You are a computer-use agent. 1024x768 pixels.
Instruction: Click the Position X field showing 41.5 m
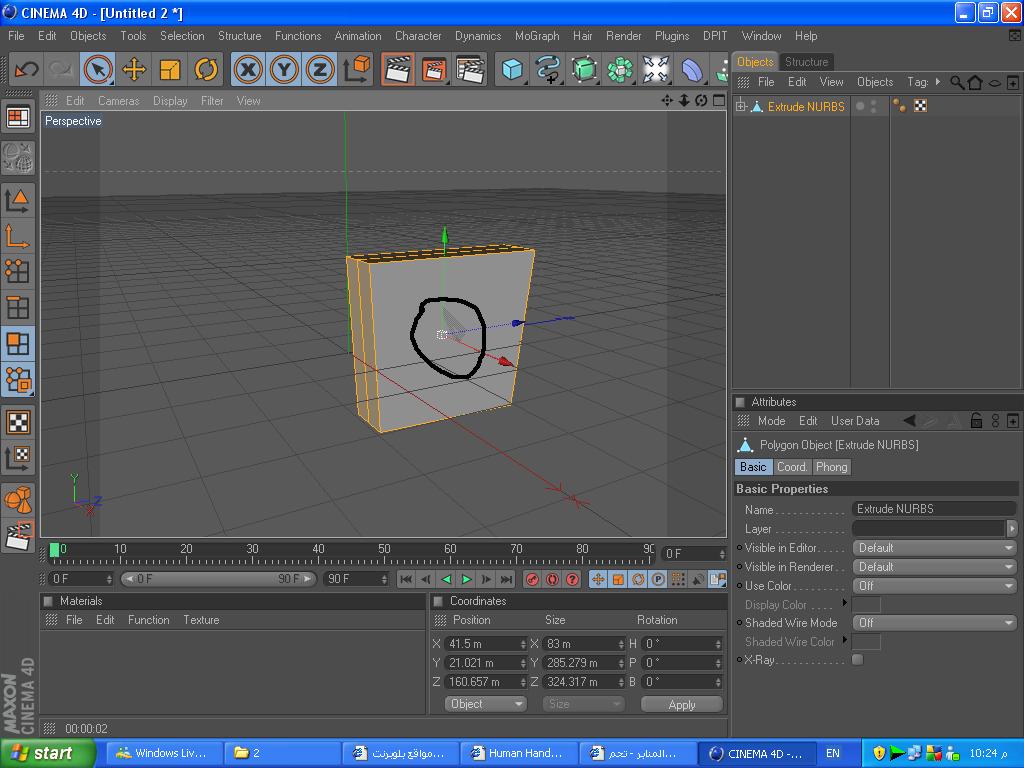tap(485, 644)
